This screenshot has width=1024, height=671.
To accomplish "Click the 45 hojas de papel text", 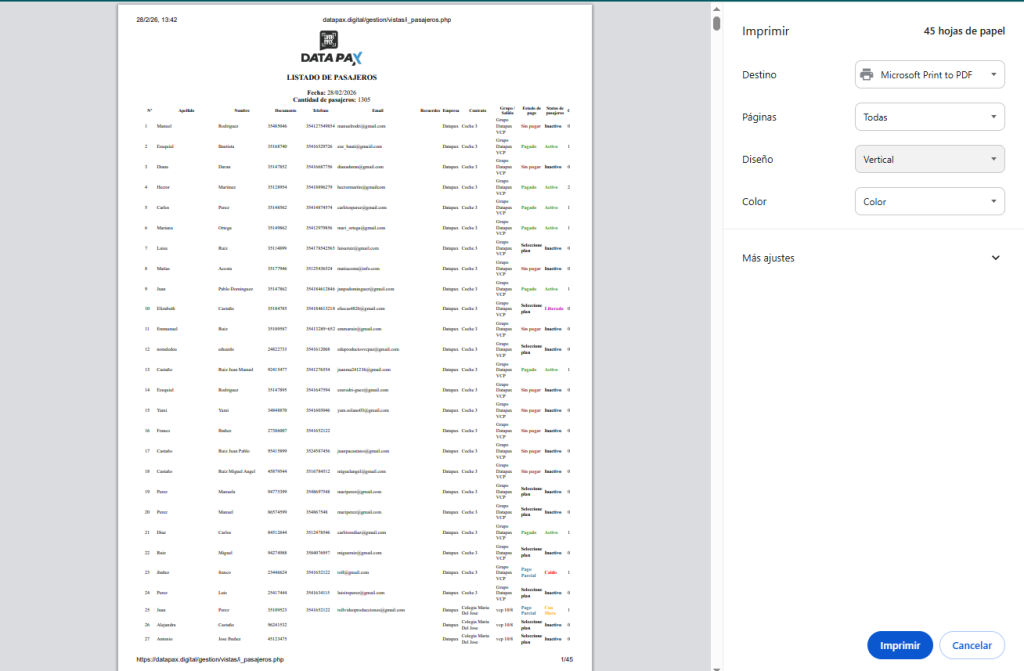I will click(964, 31).
